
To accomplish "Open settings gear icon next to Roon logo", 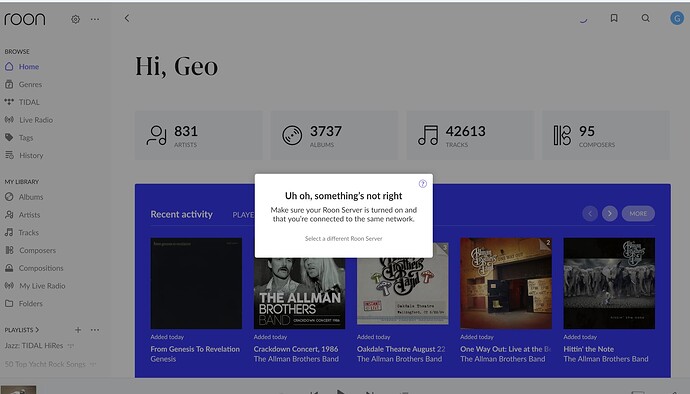I will click(x=75, y=19).
